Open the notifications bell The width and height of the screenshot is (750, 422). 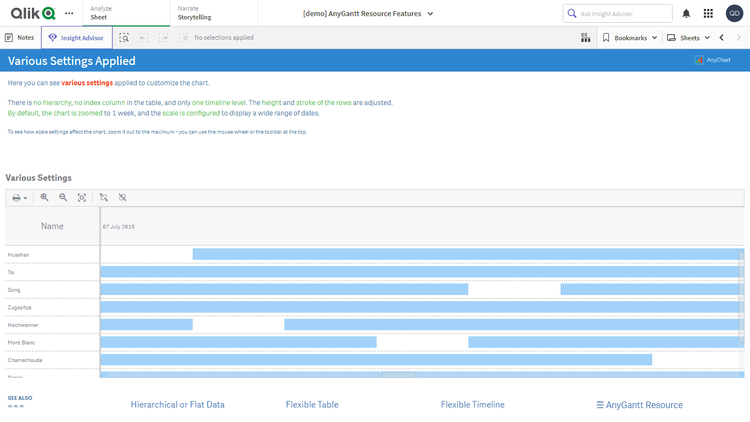(686, 13)
